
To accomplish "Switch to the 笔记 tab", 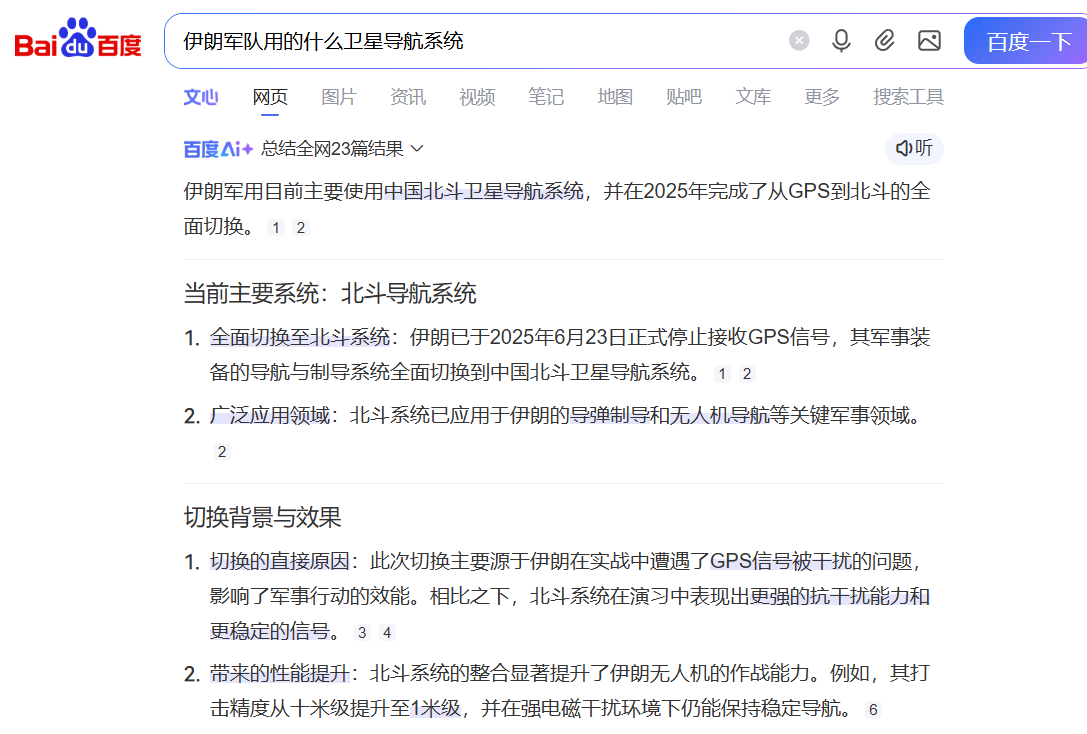I will pos(546,96).
